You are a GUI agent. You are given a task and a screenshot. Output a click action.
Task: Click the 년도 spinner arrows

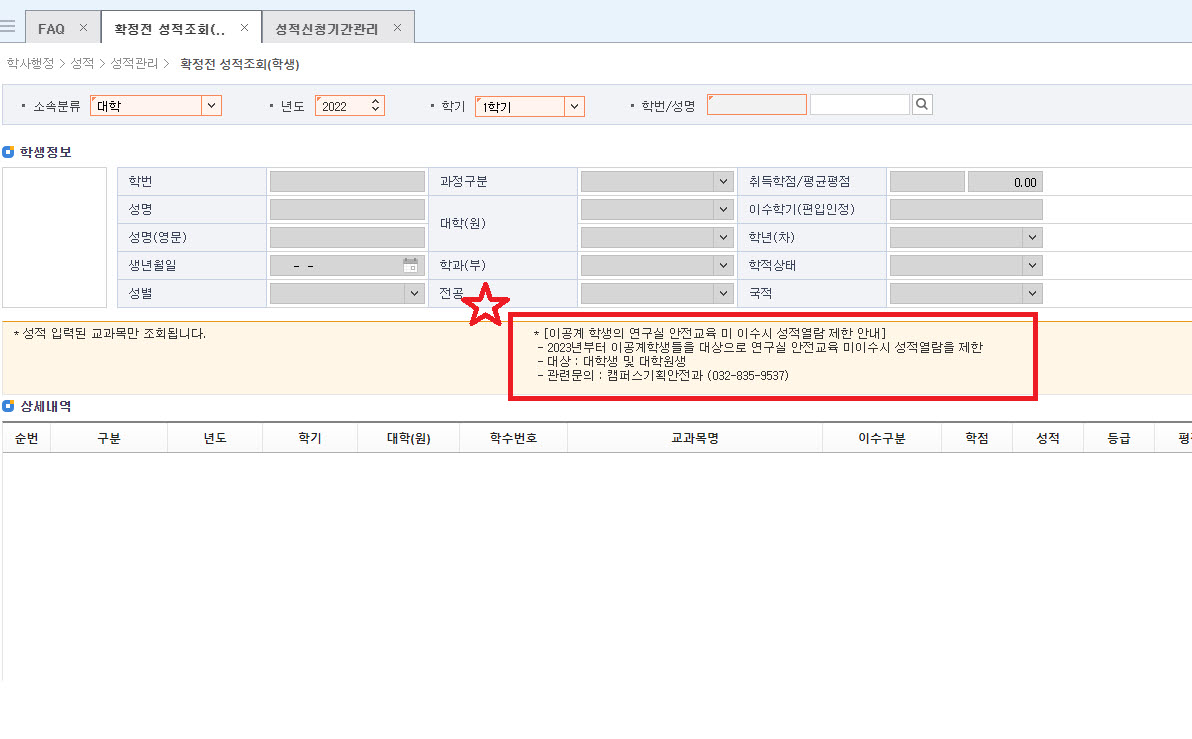[x=375, y=106]
